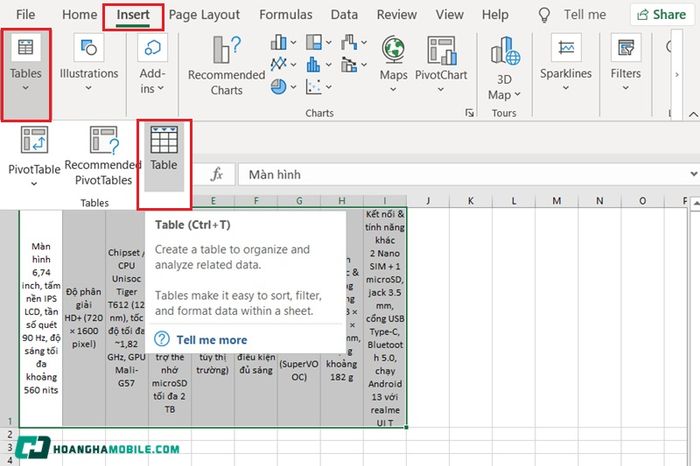Screen dimensions: 700x466
Task: Open the Filters group
Action: [x=625, y=62]
